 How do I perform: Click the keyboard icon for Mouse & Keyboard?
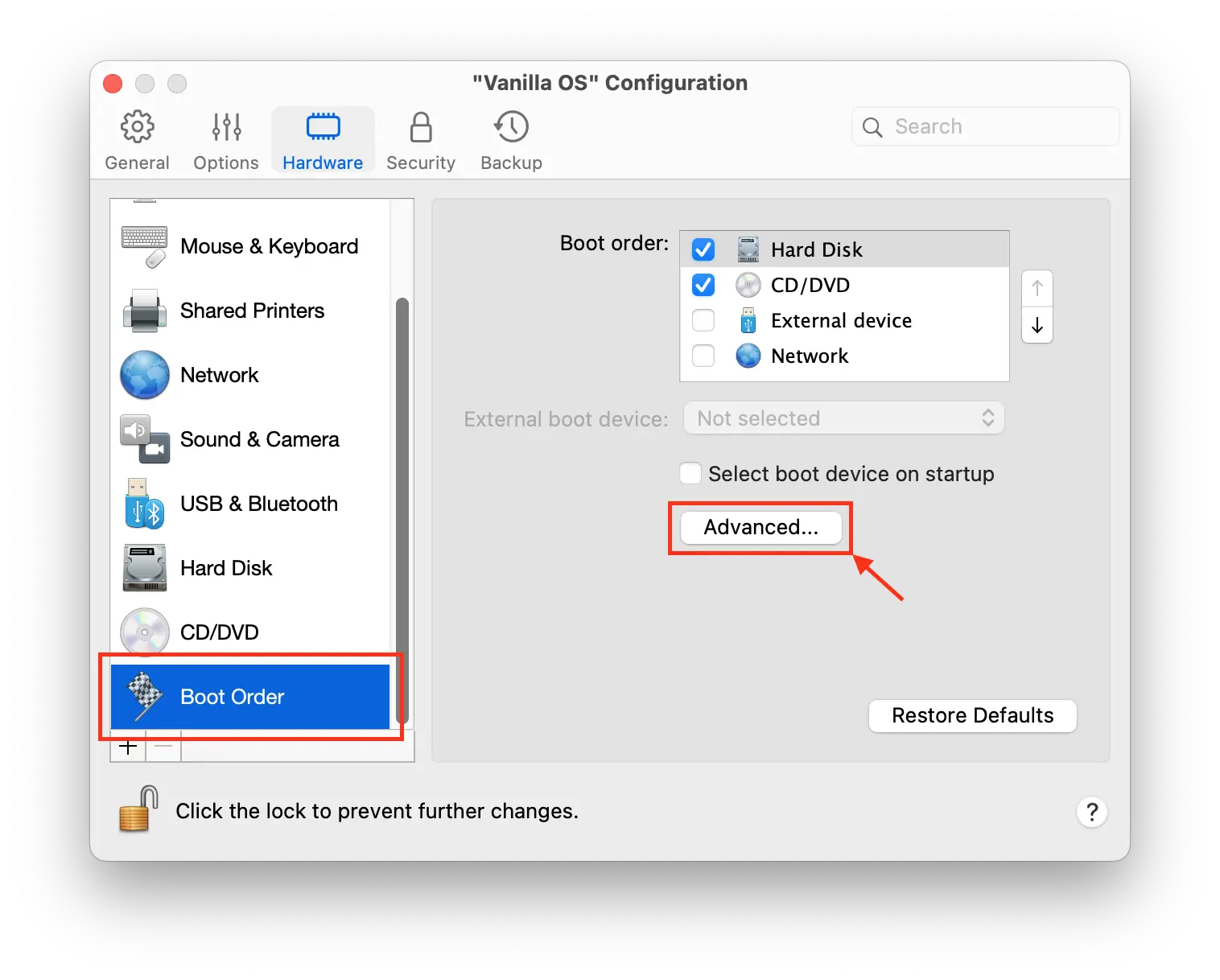145,246
